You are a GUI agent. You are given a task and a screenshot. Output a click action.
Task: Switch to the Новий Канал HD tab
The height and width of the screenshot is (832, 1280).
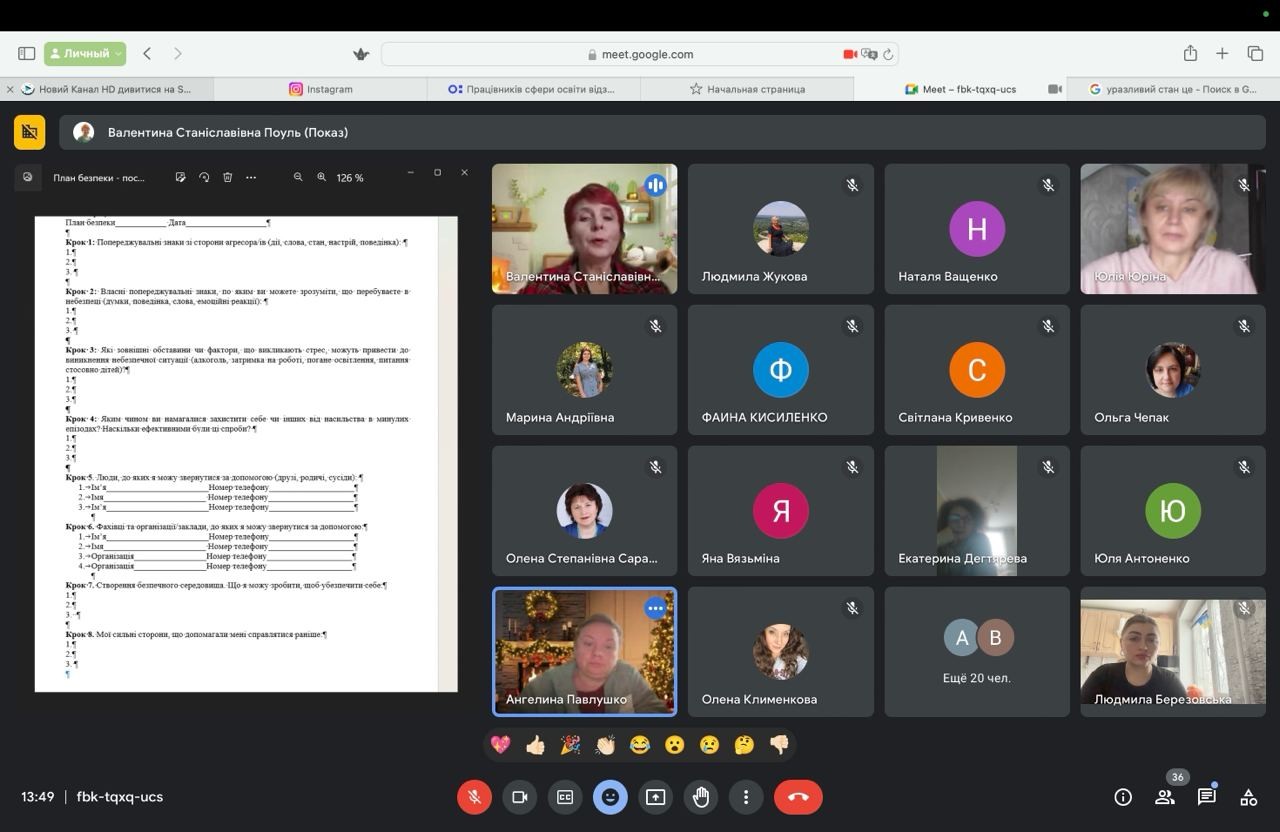(x=107, y=89)
